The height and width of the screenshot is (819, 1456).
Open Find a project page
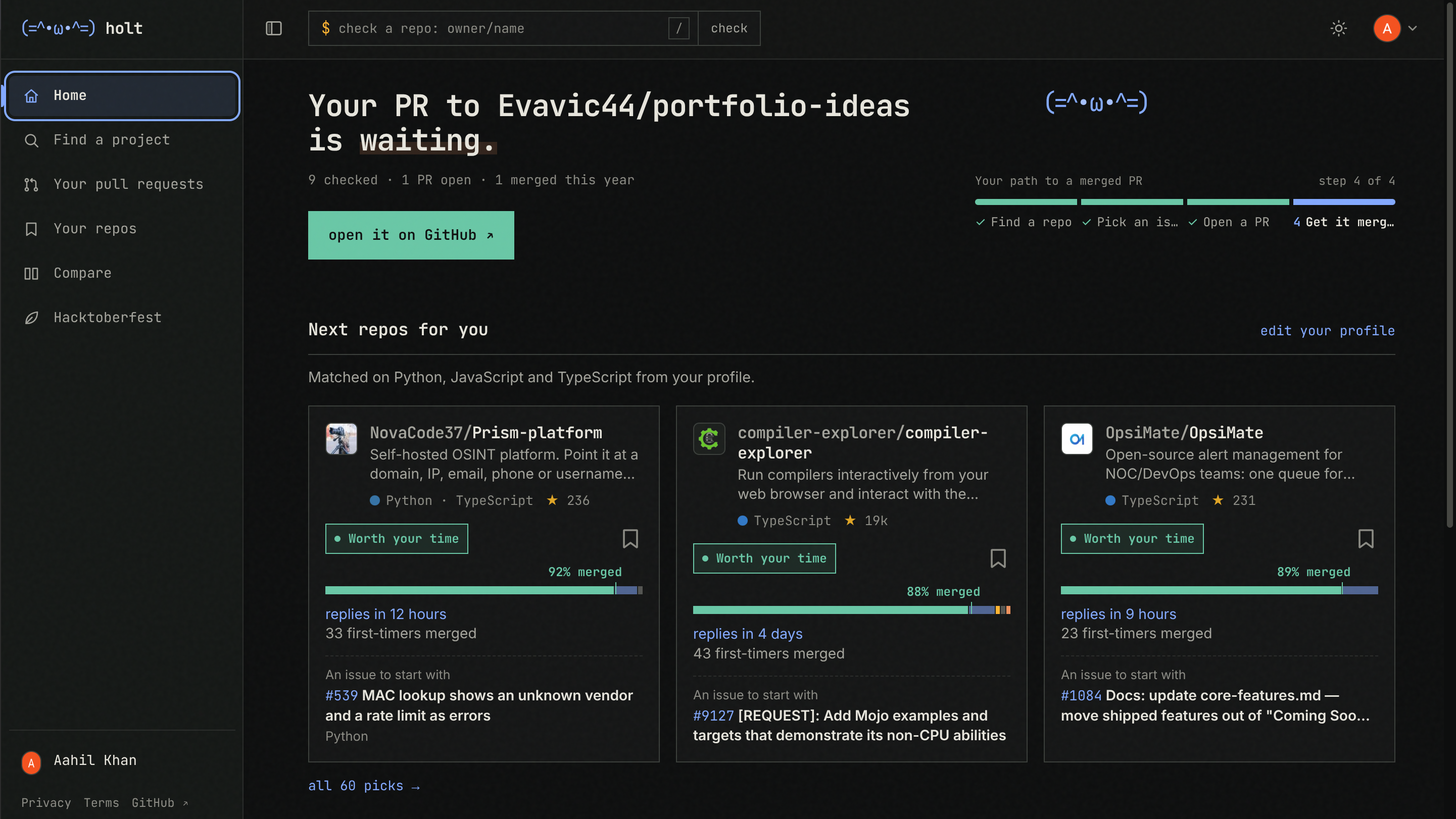click(122, 140)
